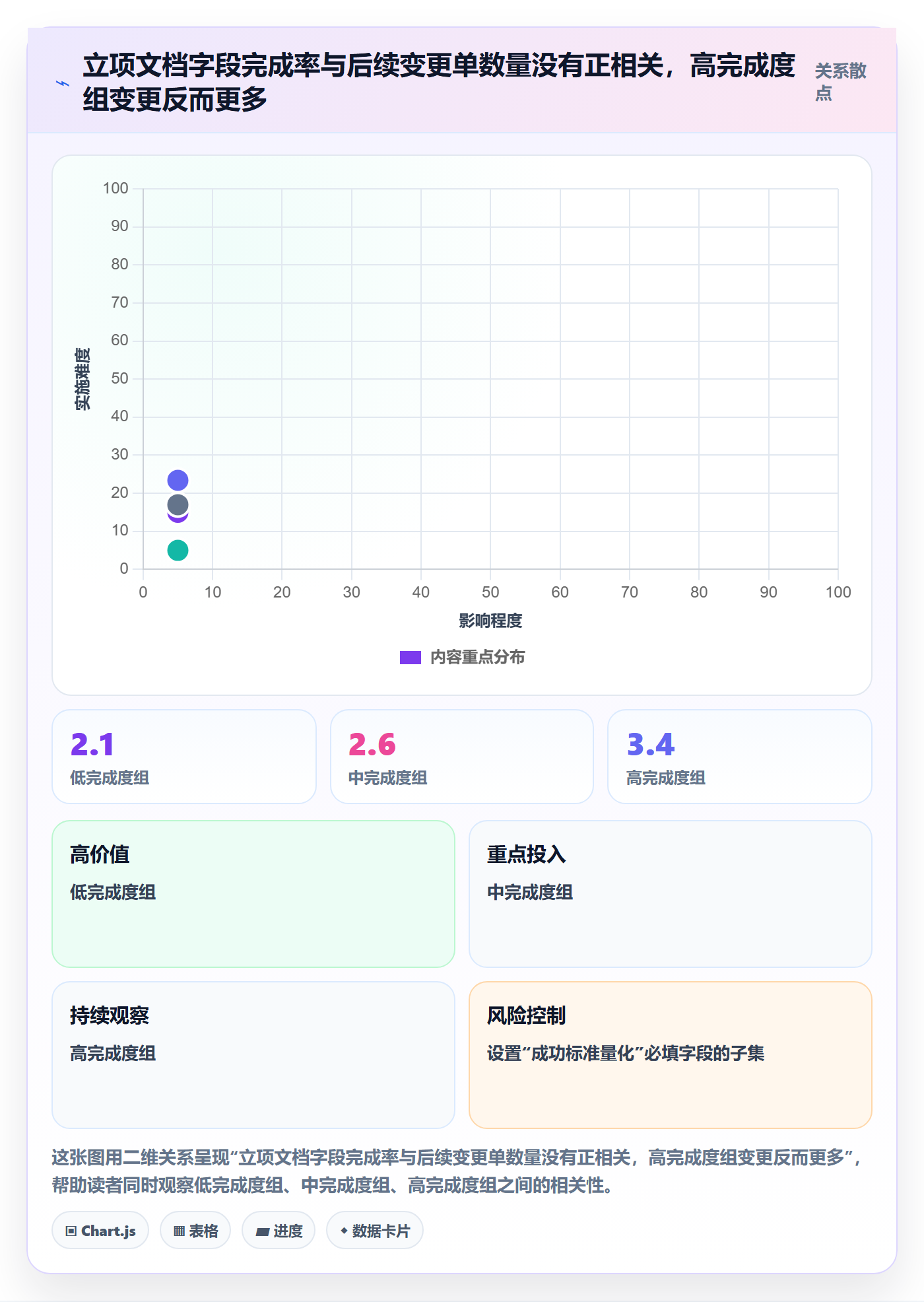Toggle the 内容重点分布 legend color swatch
The width and height of the screenshot is (924, 1302).
point(410,658)
